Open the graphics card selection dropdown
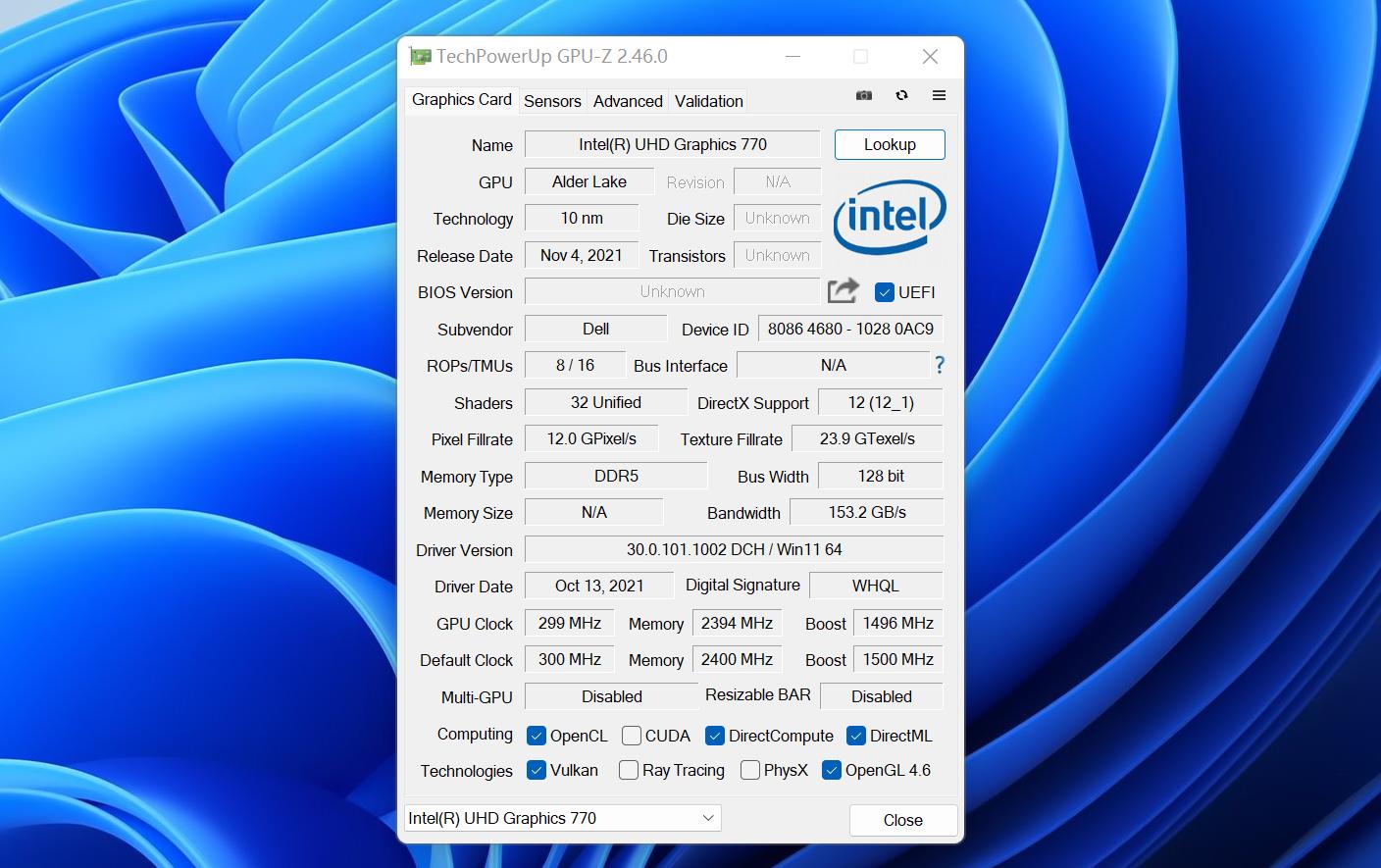1381x868 pixels. (708, 817)
